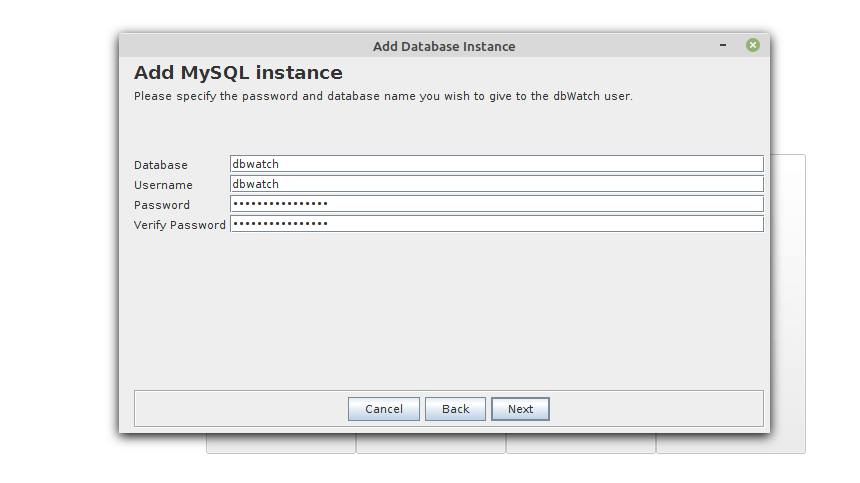Select the Verify Password field

pyautogui.click(x=496, y=224)
